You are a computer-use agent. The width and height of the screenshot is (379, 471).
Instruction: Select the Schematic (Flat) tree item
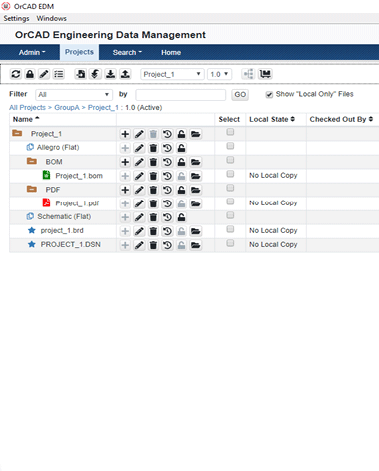point(64,216)
